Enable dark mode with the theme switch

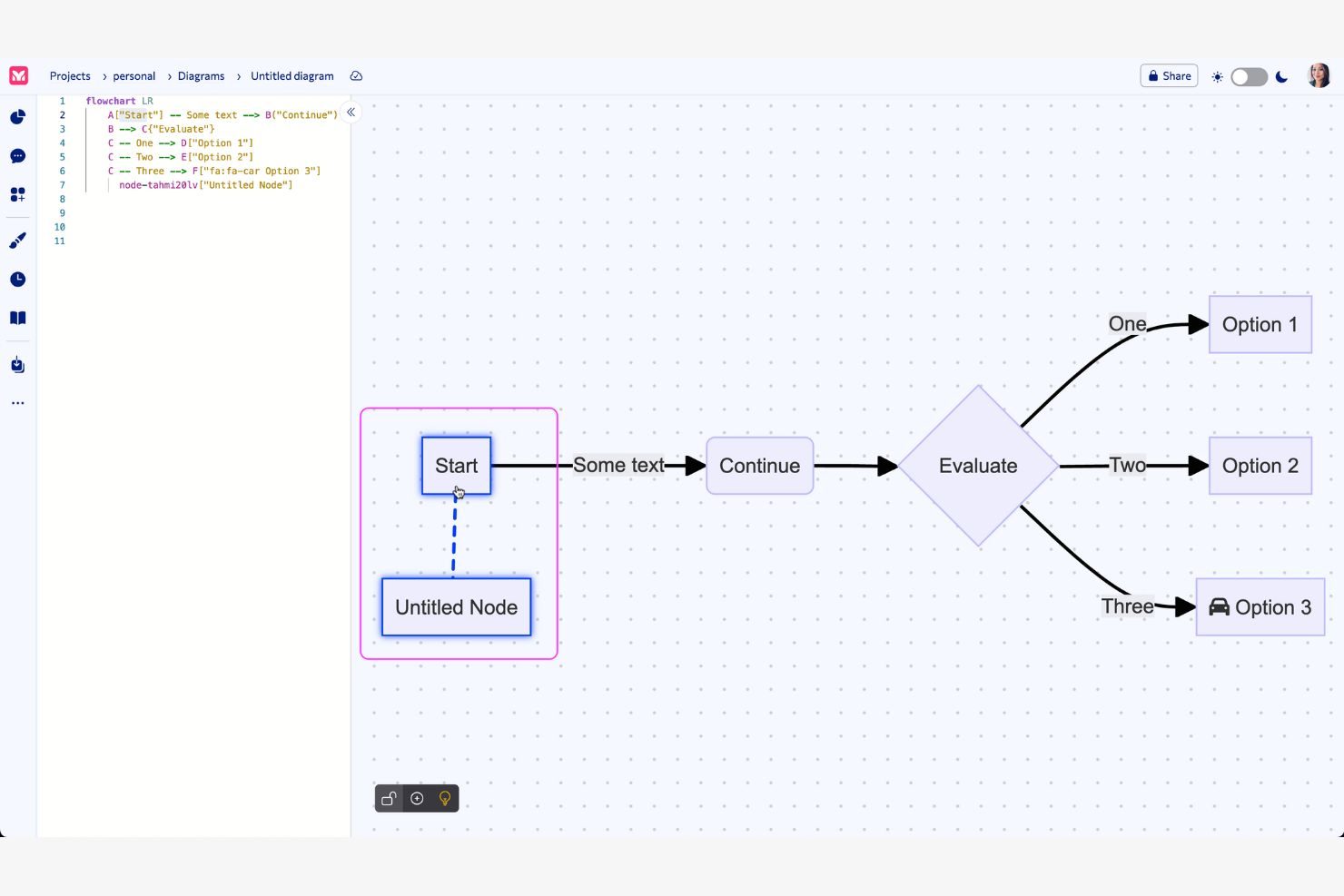1249,76
